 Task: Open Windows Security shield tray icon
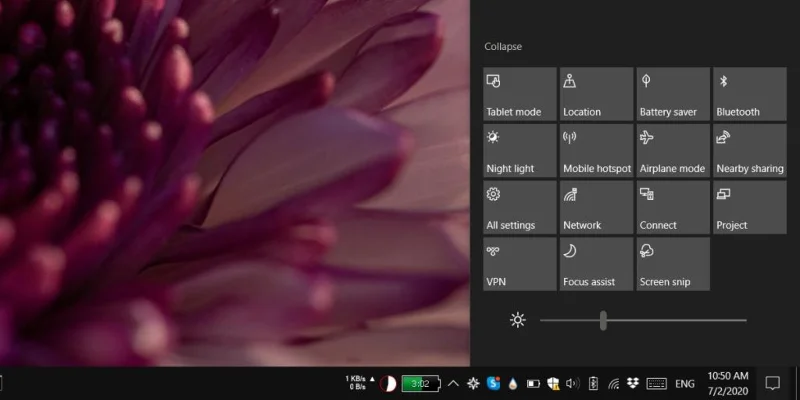click(553, 384)
